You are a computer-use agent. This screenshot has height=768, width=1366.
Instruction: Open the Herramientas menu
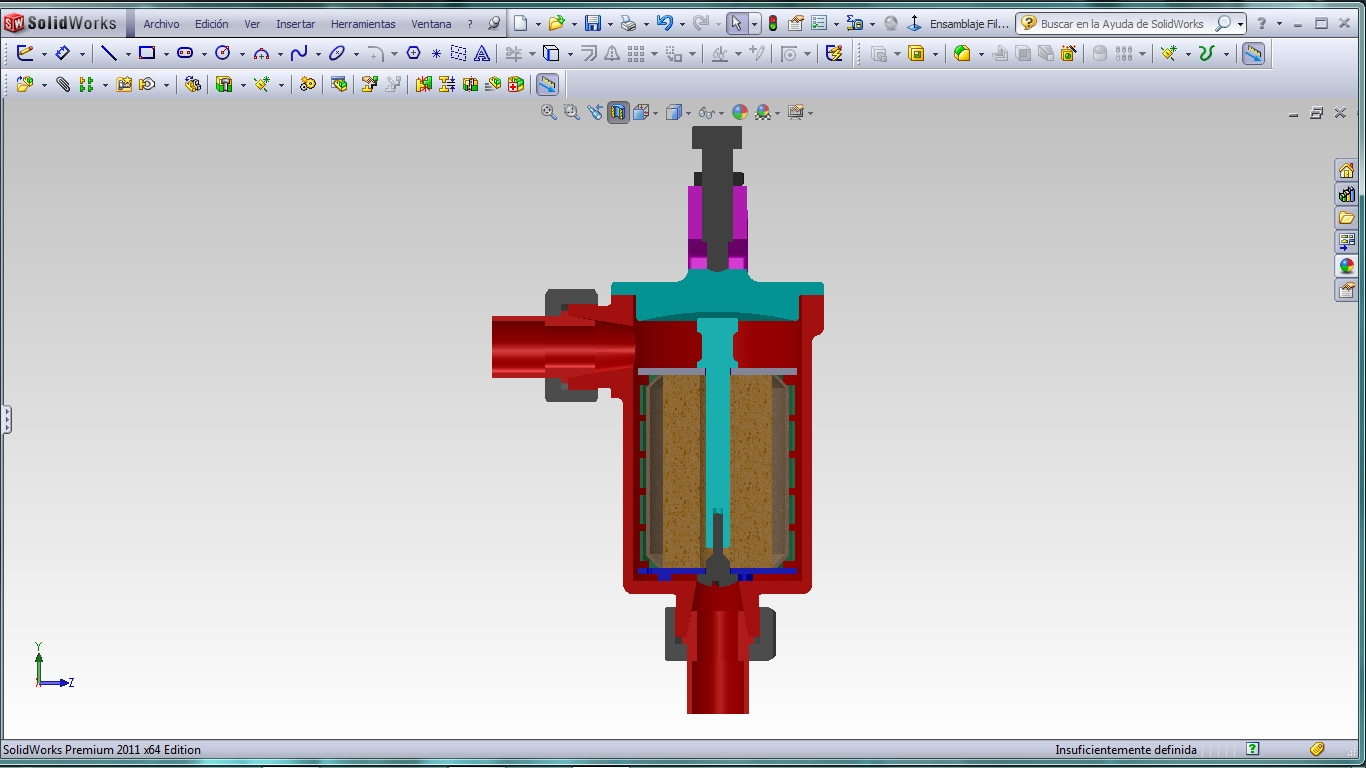363,24
